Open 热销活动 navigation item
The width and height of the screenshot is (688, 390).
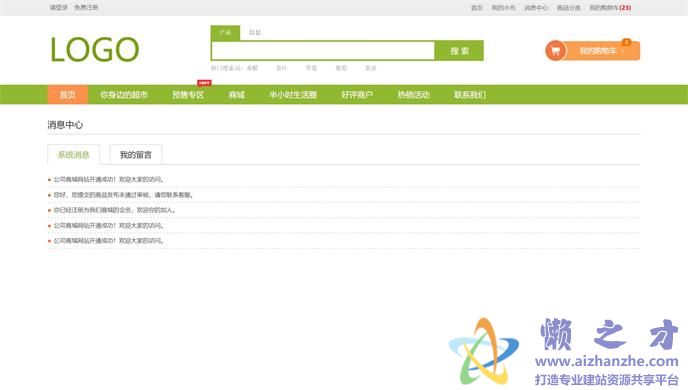(413, 95)
